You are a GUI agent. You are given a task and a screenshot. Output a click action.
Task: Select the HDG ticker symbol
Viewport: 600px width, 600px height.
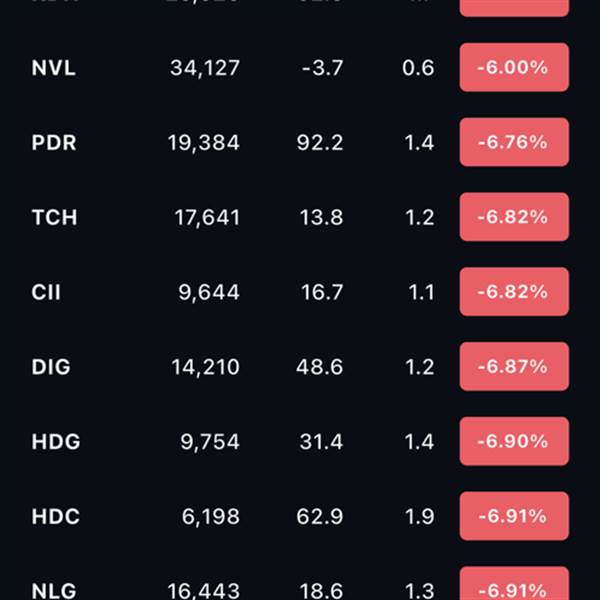(56, 442)
